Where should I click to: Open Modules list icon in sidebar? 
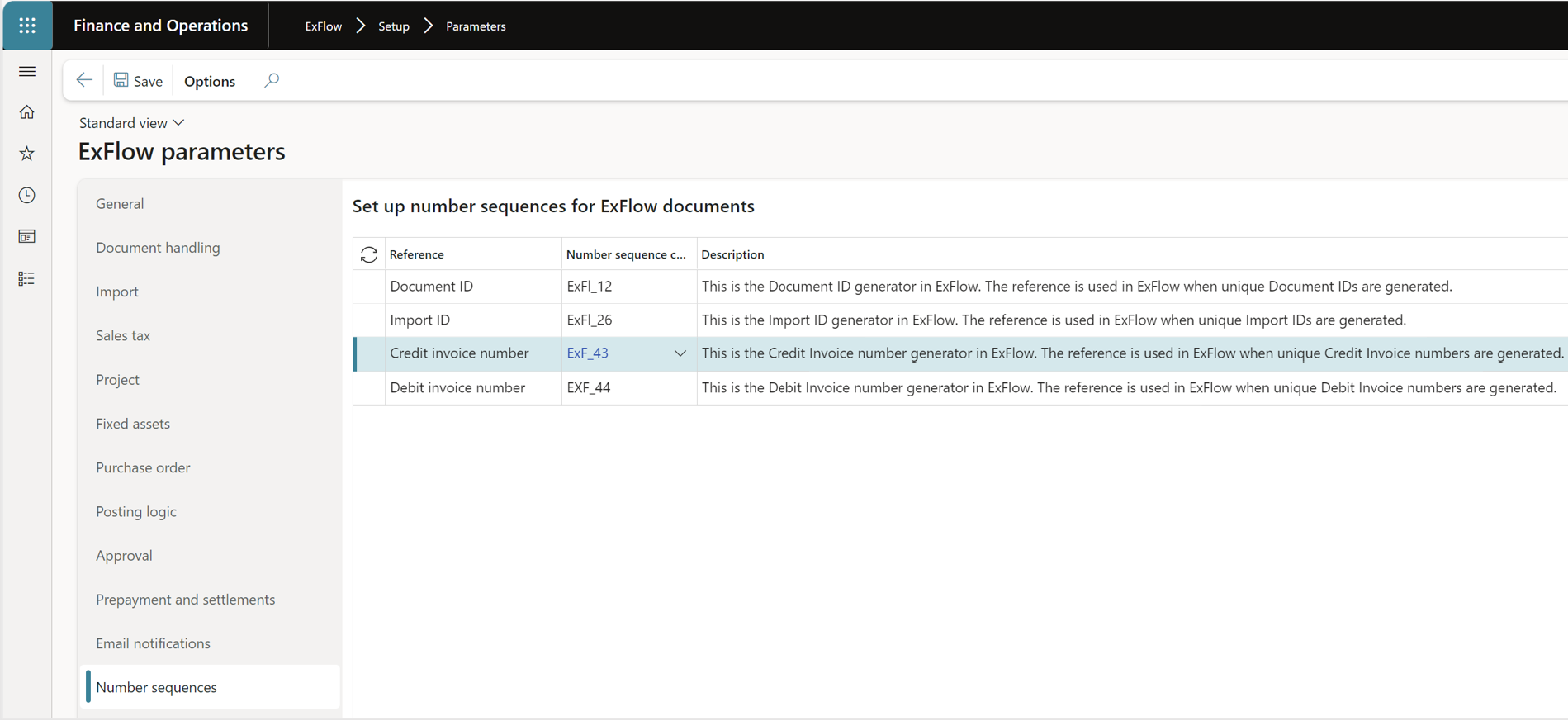(x=27, y=279)
